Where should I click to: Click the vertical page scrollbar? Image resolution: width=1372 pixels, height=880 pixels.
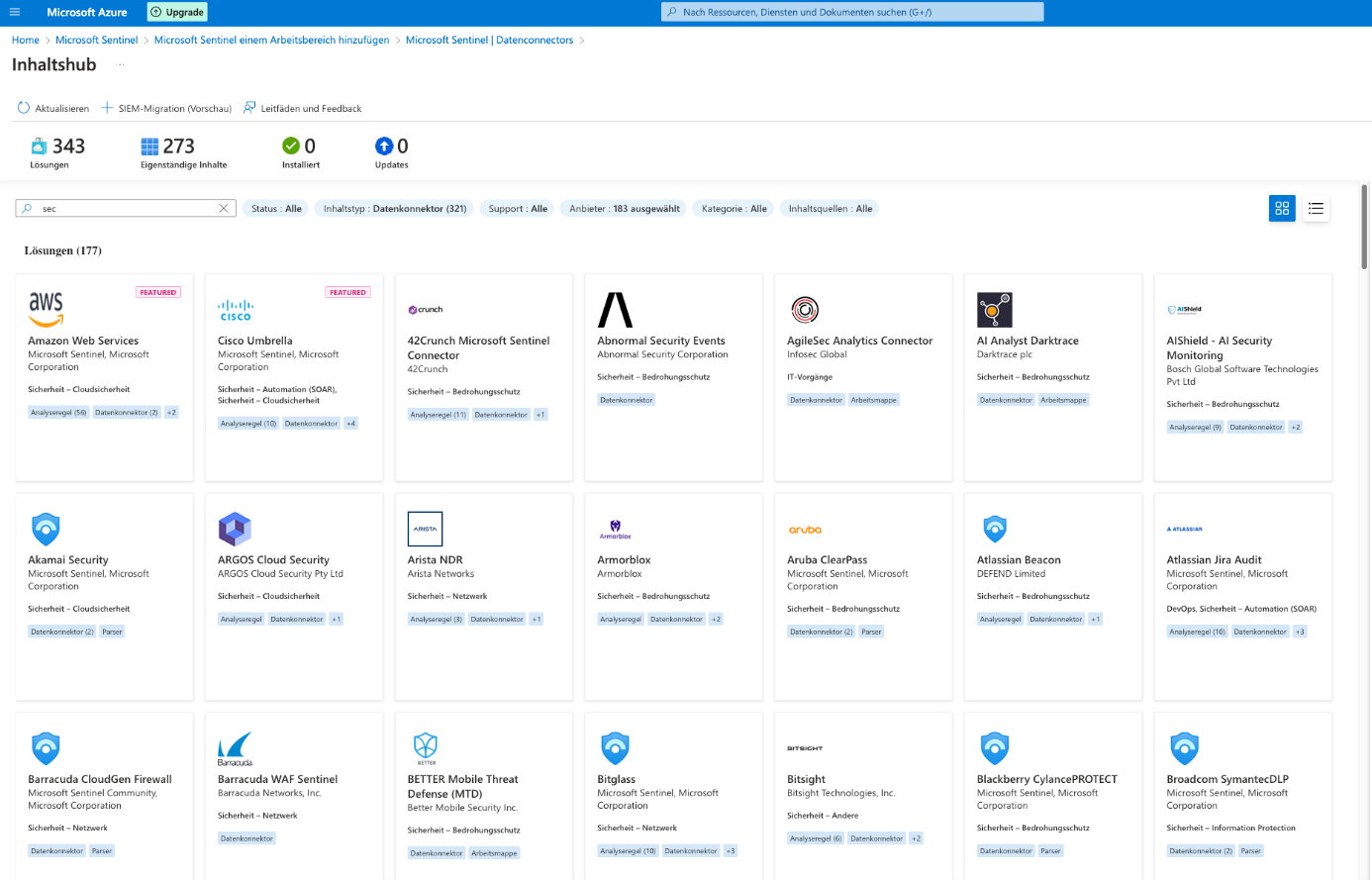1365,228
